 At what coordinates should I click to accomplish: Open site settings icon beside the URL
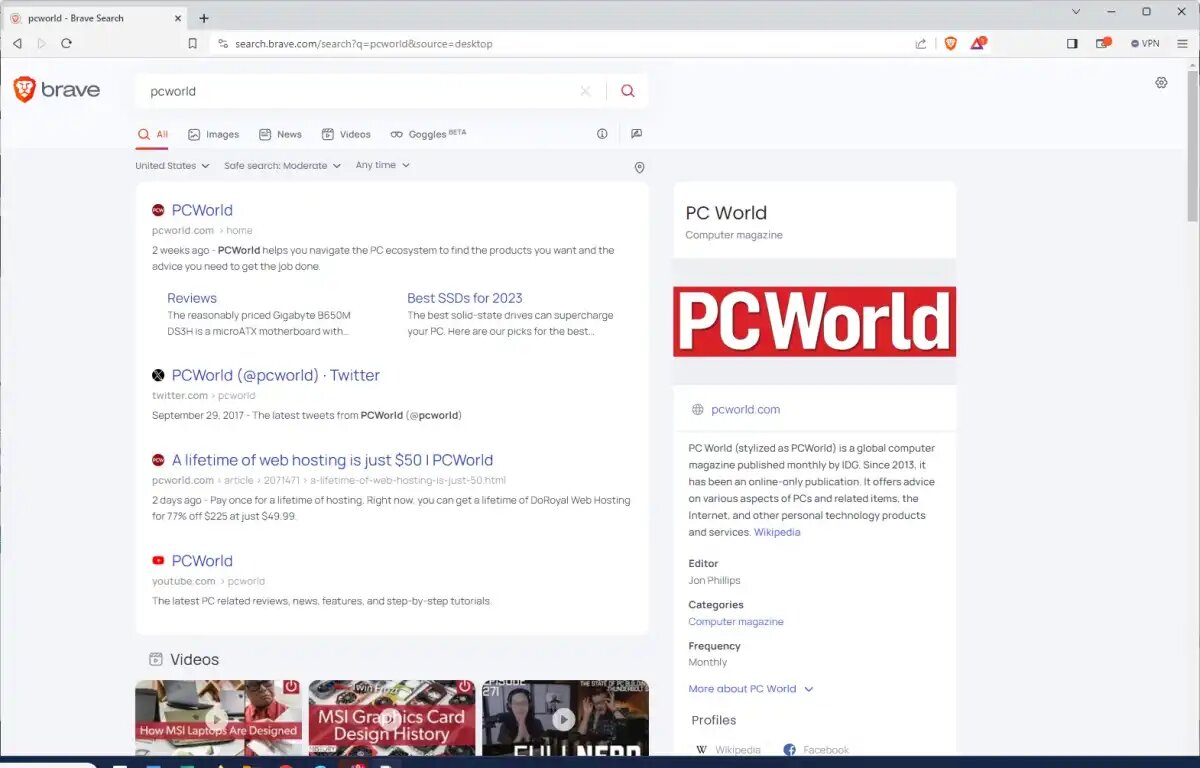click(x=223, y=43)
